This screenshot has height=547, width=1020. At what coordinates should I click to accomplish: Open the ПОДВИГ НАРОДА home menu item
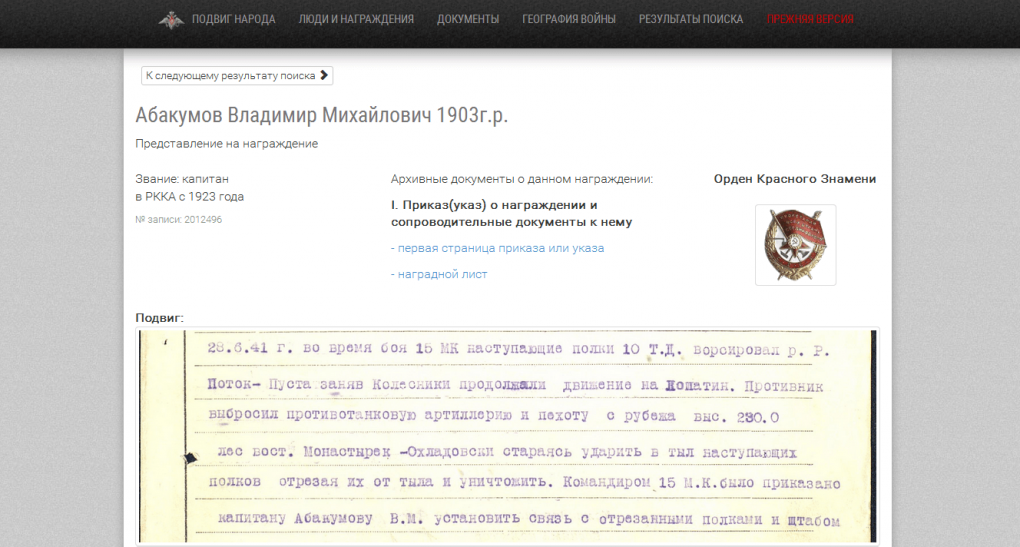[233, 19]
